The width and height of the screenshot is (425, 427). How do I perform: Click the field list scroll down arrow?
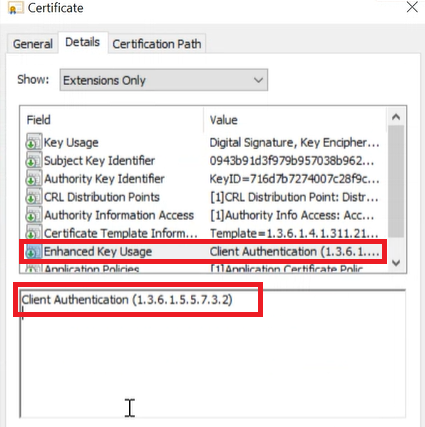click(396, 263)
